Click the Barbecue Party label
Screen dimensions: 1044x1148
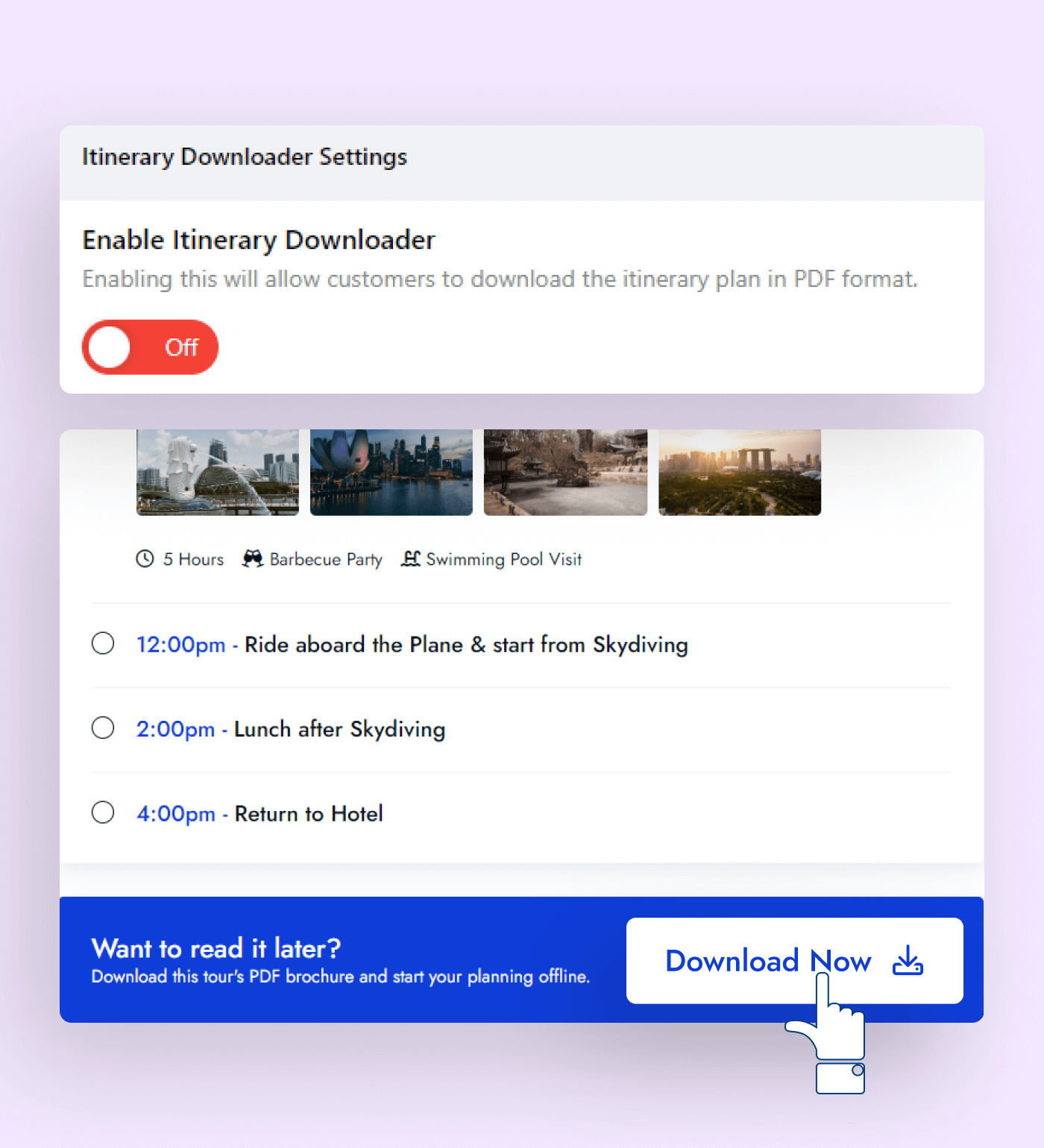click(x=326, y=559)
